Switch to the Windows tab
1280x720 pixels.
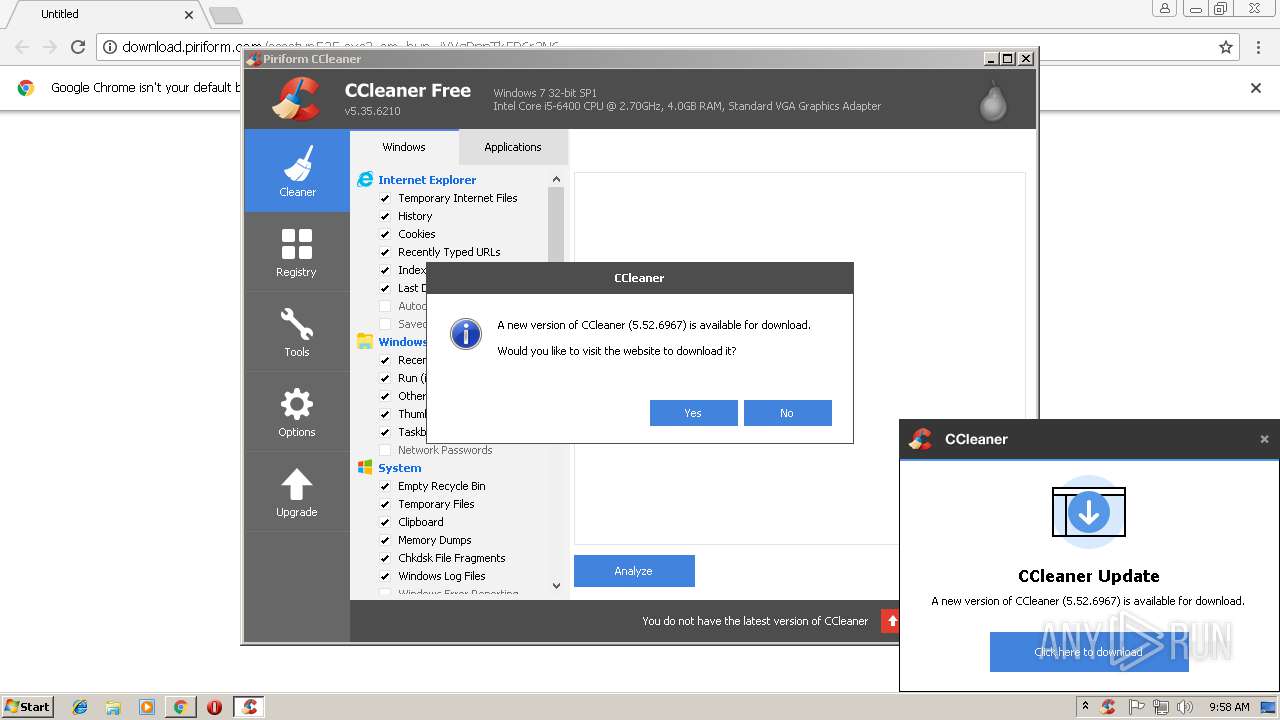coord(404,147)
